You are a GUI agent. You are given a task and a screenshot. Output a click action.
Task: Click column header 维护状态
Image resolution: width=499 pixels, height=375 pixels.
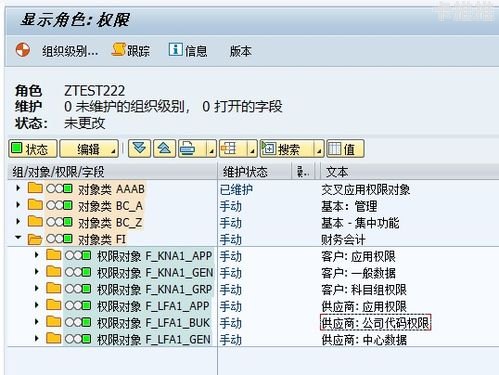pyautogui.click(x=254, y=172)
